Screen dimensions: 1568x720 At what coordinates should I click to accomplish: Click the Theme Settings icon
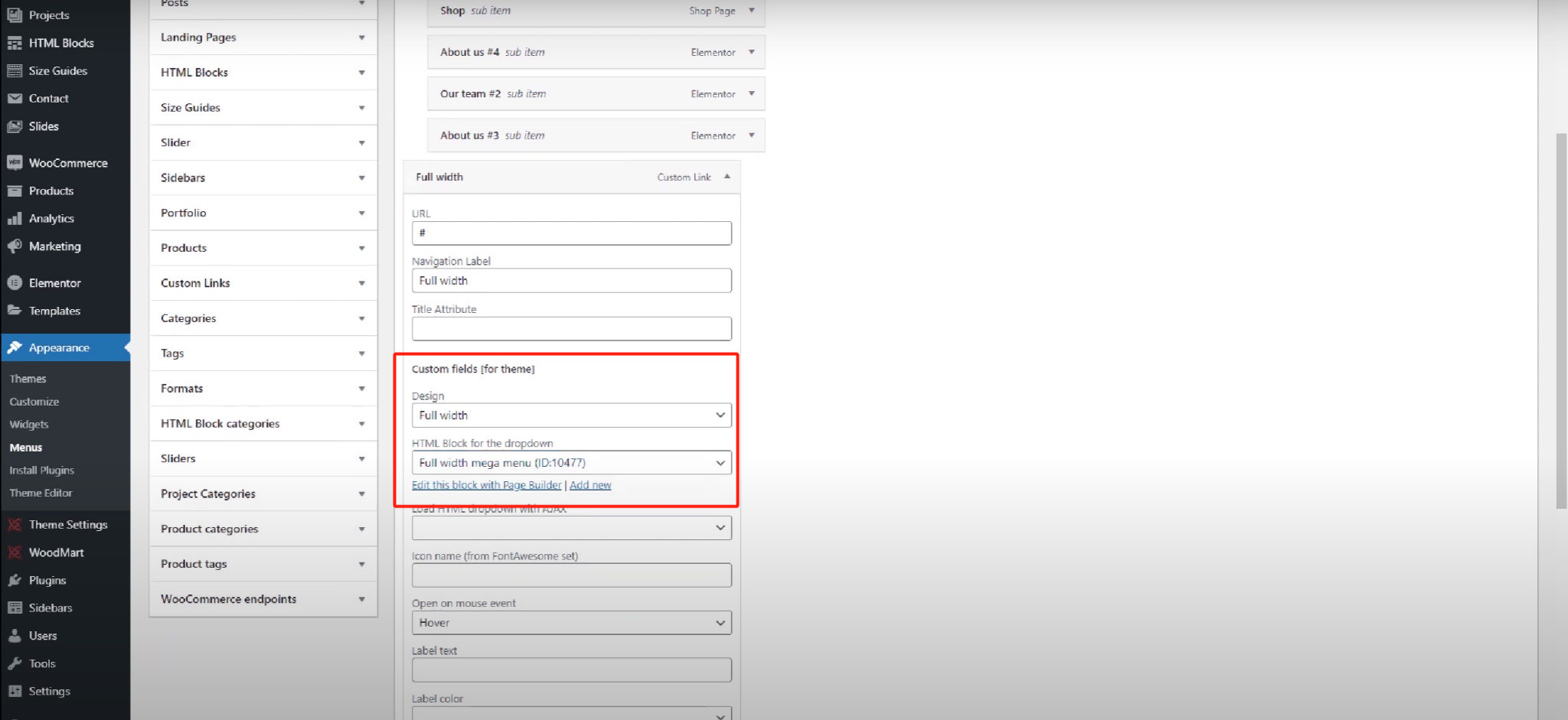[x=15, y=525]
